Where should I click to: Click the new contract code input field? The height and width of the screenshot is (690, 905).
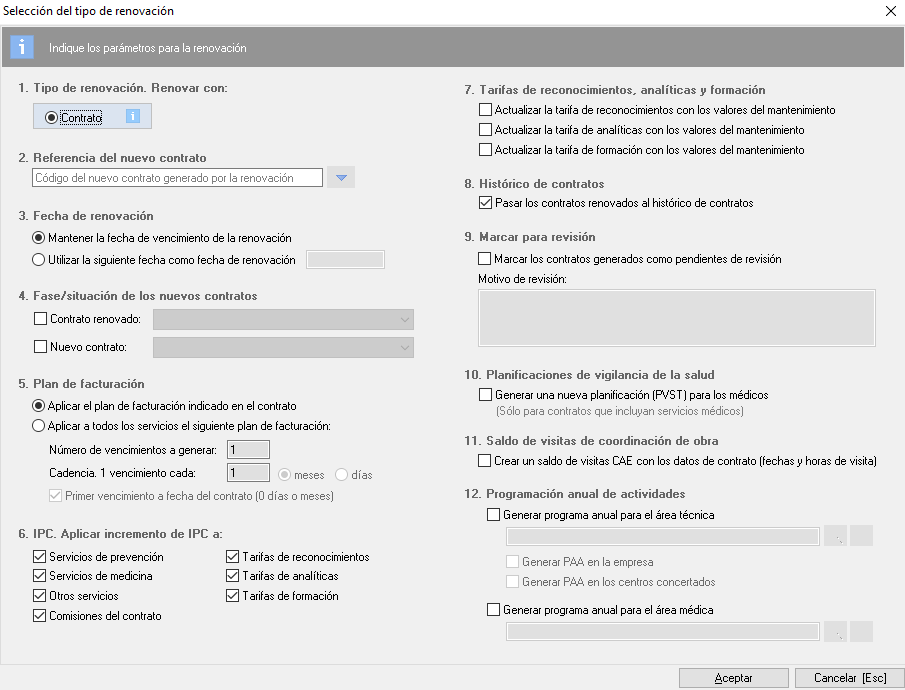(177, 178)
